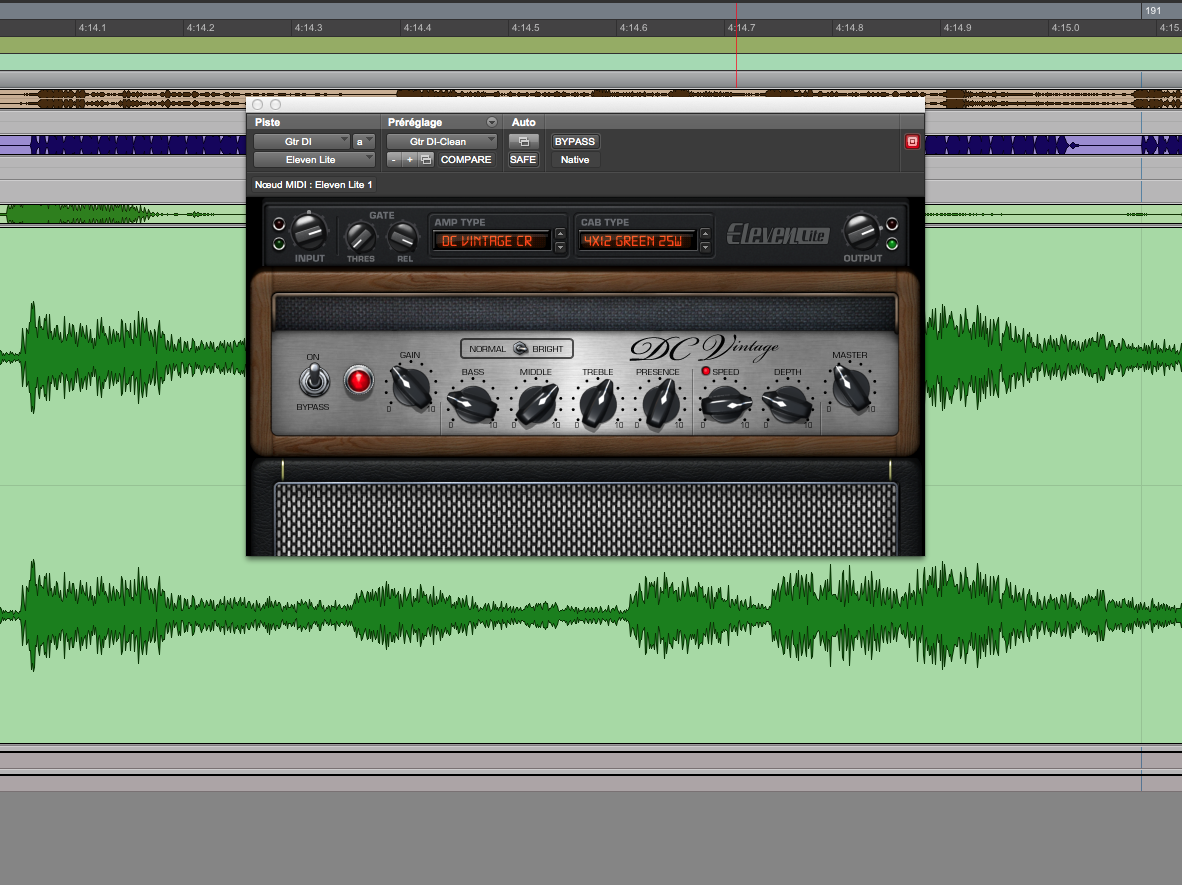Adjust the INPUT level knob
The width and height of the screenshot is (1182, 885).
tap(308, 232)
